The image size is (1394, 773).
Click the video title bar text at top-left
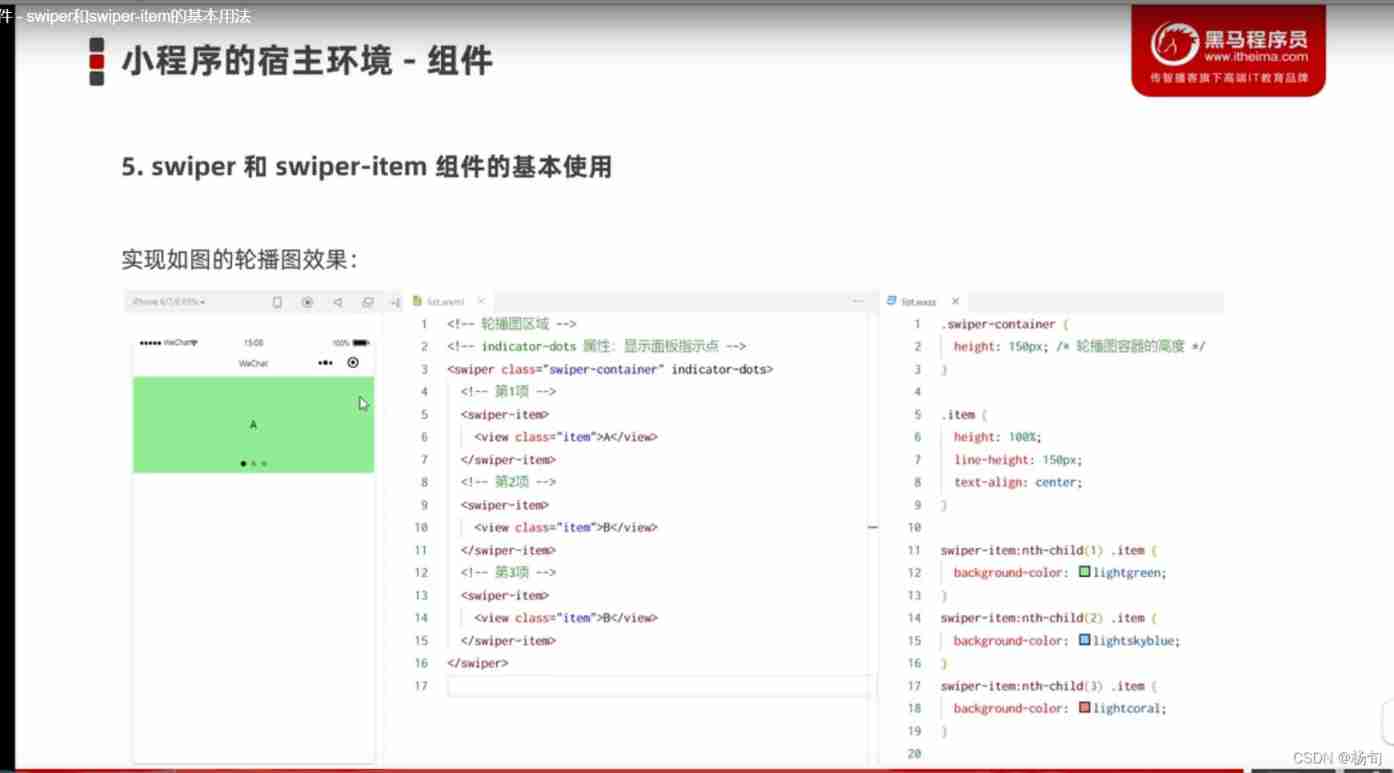[126, 17]
